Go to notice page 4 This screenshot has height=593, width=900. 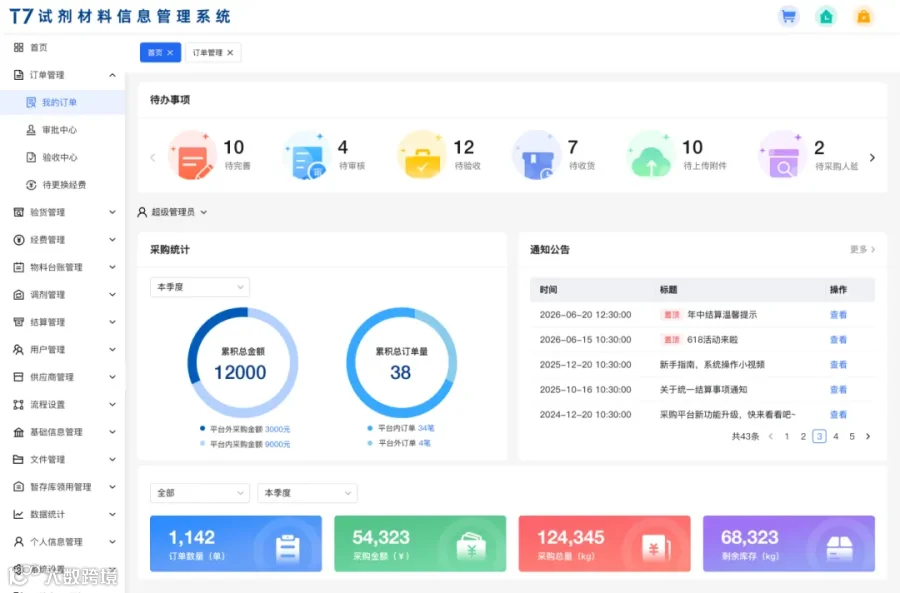point(836,437)
